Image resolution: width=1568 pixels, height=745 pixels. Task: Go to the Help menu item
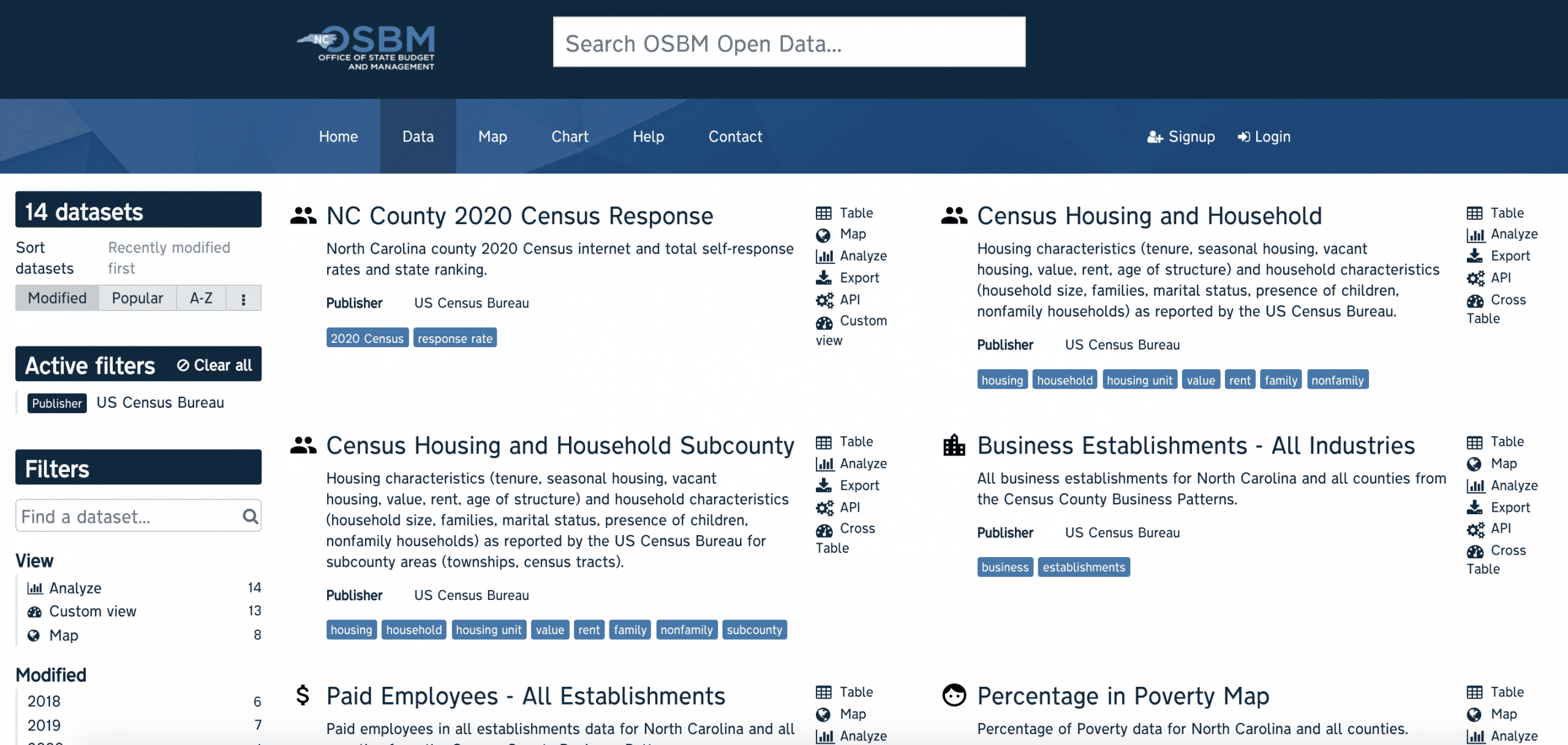point(648,137)
